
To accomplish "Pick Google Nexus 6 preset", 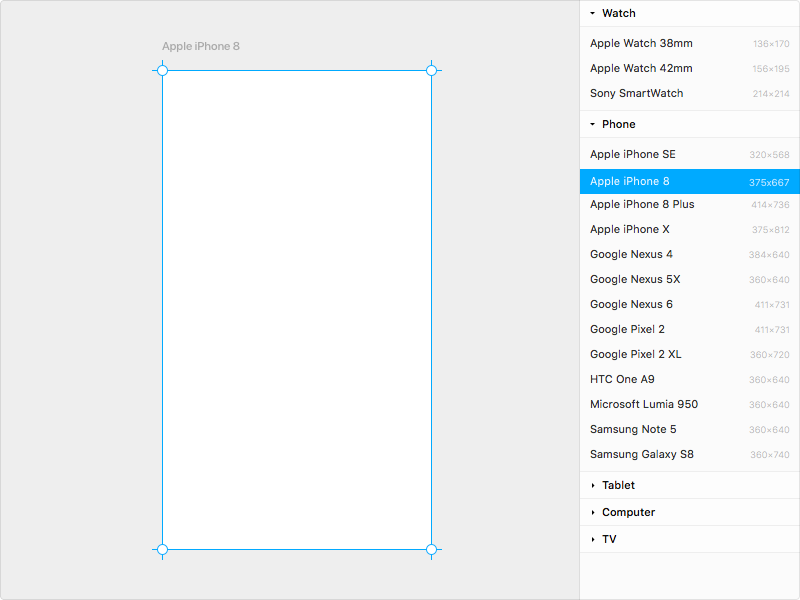I will 690,304.
